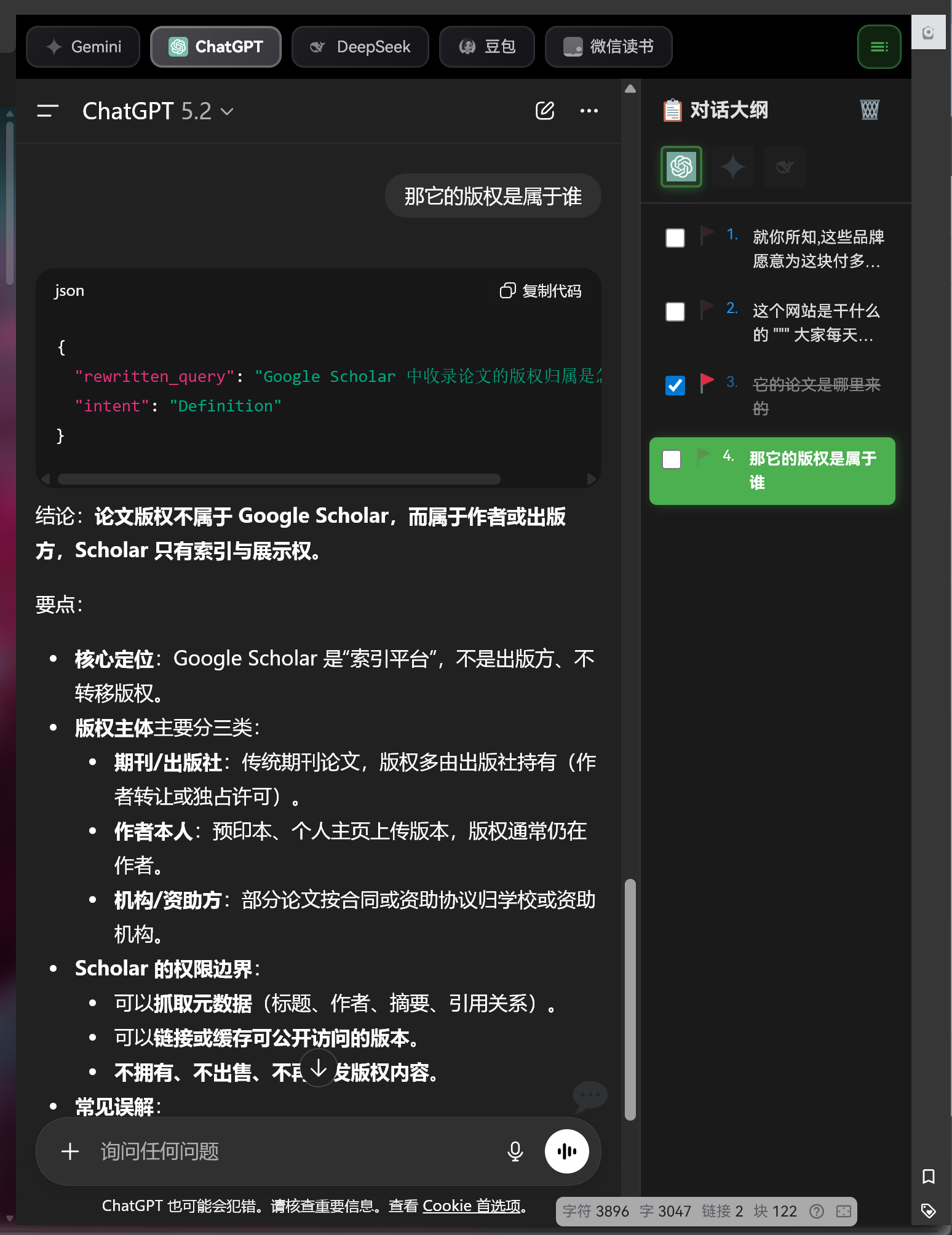Check the box for outline item 2

[x=675, y=312]
